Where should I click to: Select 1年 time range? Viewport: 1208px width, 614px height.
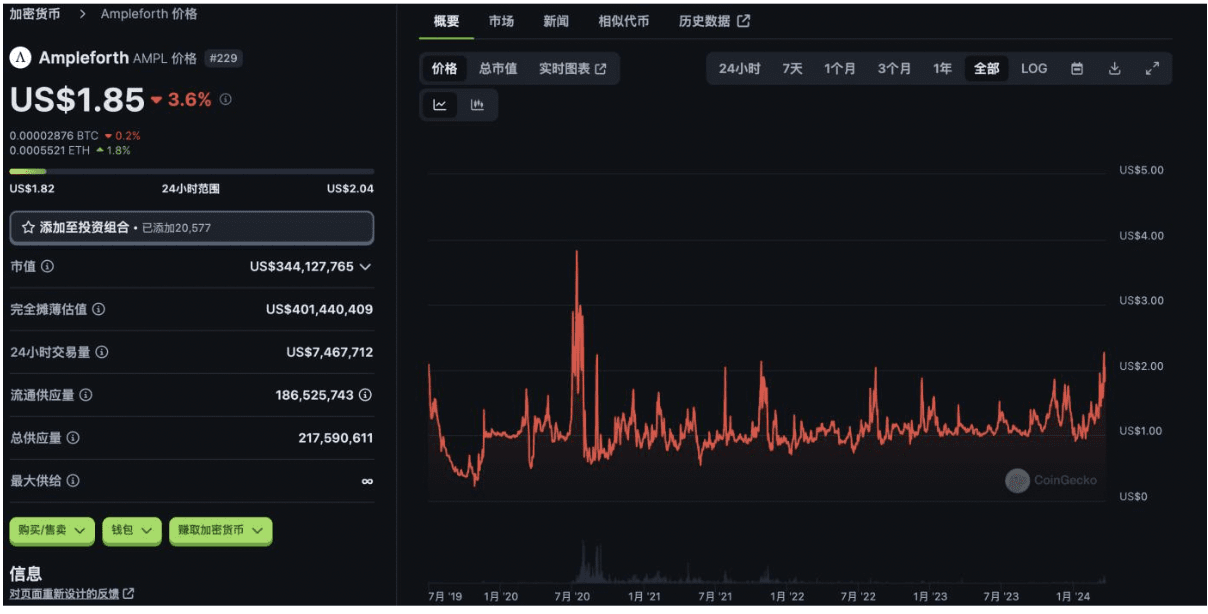(x=942, y=69)
